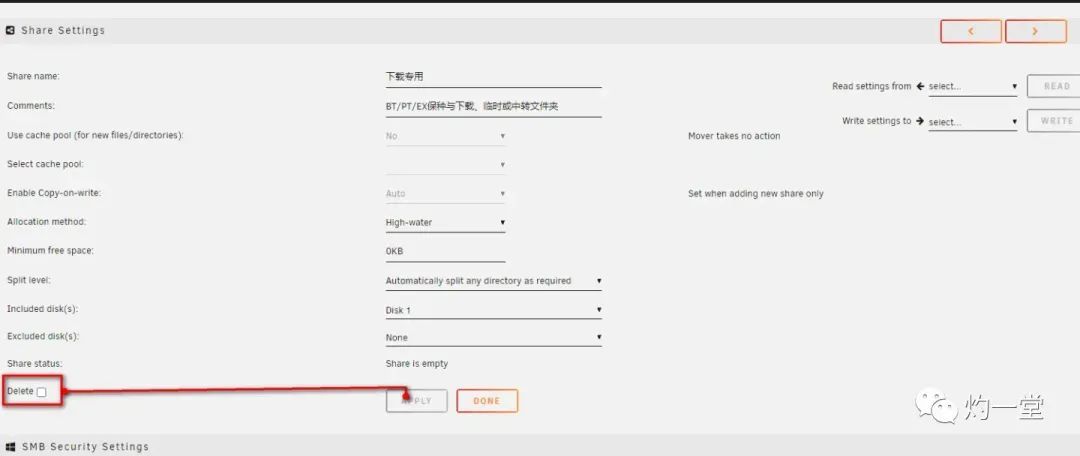Open the Enable Copy-on-write dropdown
Viewport: 1080px width, 456px height.
(x=445, y=194)
